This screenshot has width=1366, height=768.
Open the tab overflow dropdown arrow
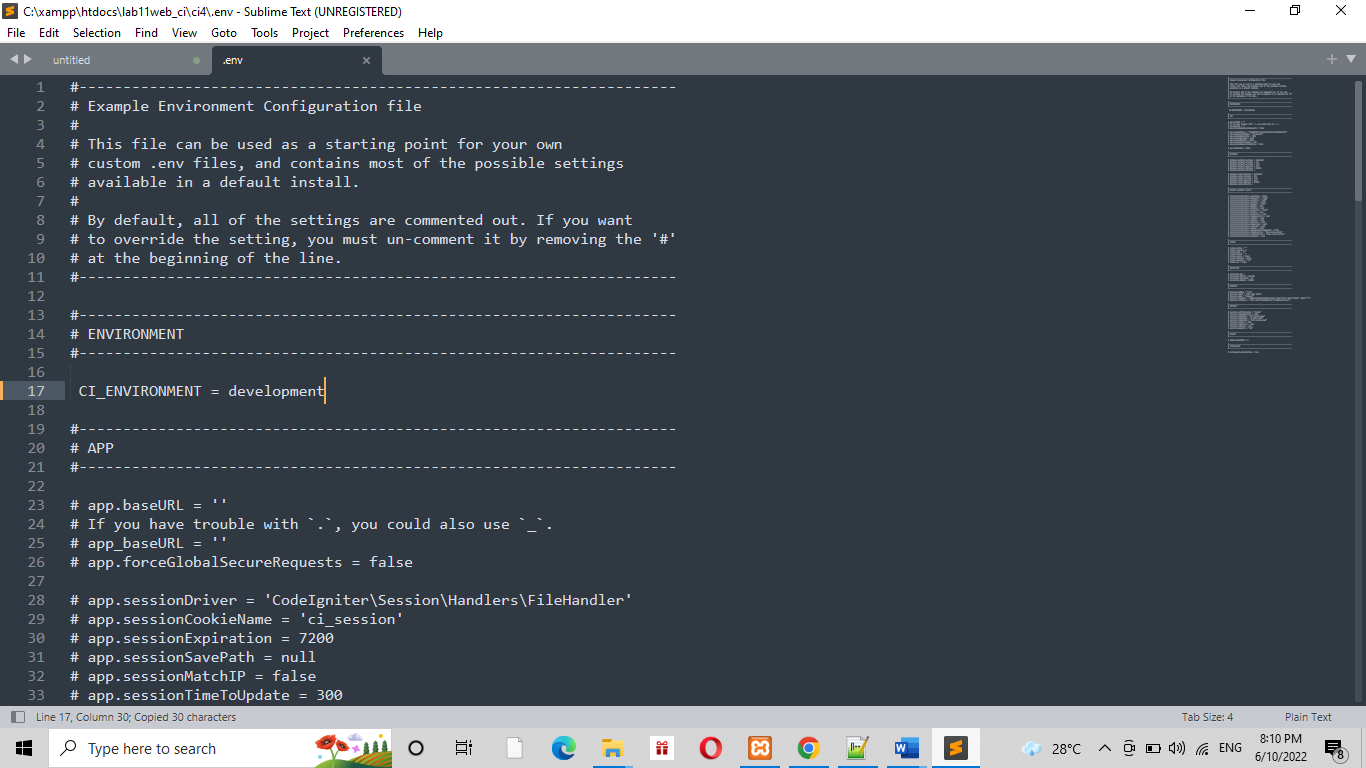tap(1352, 59)
